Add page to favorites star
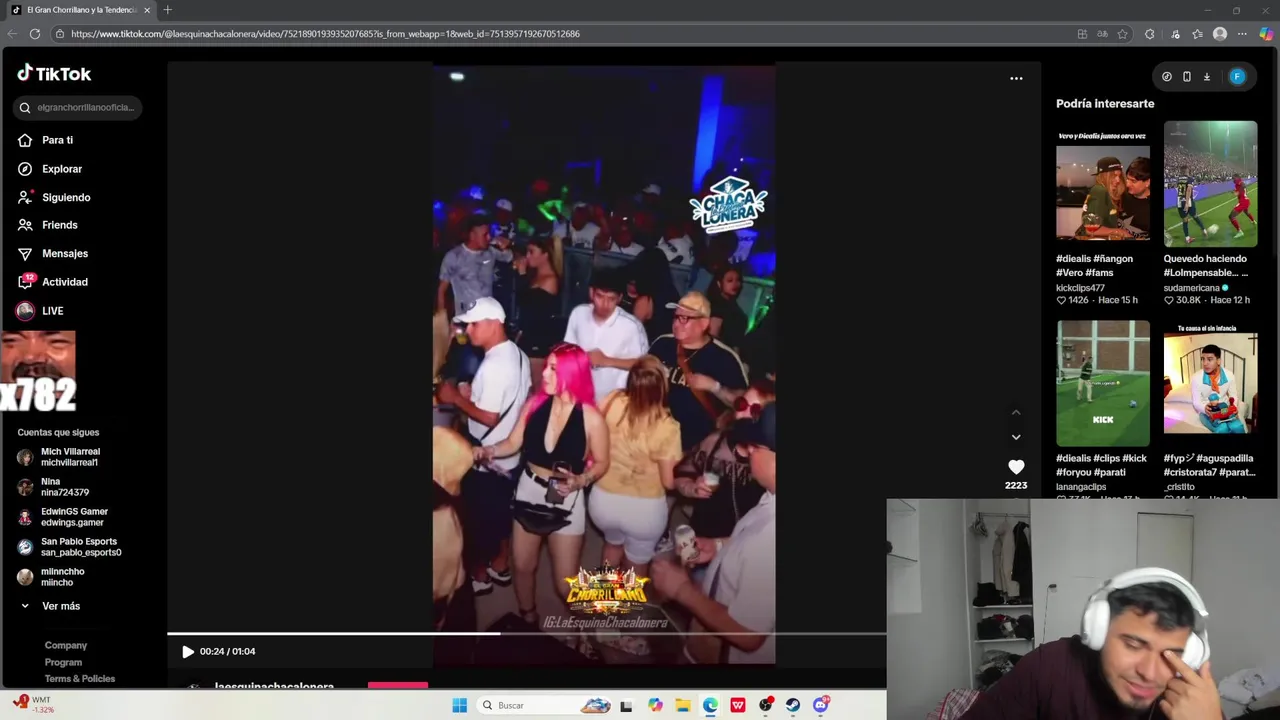 coord(1123,34)
